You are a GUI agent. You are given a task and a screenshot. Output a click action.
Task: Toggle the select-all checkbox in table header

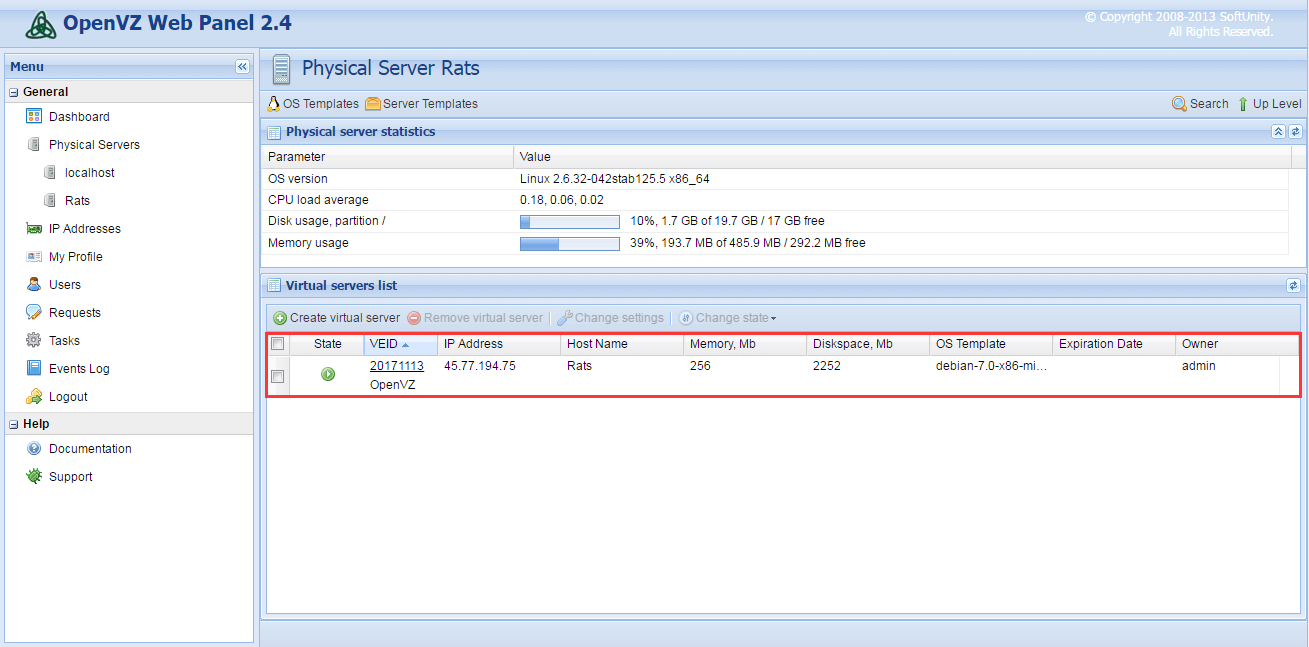[278, 344]
